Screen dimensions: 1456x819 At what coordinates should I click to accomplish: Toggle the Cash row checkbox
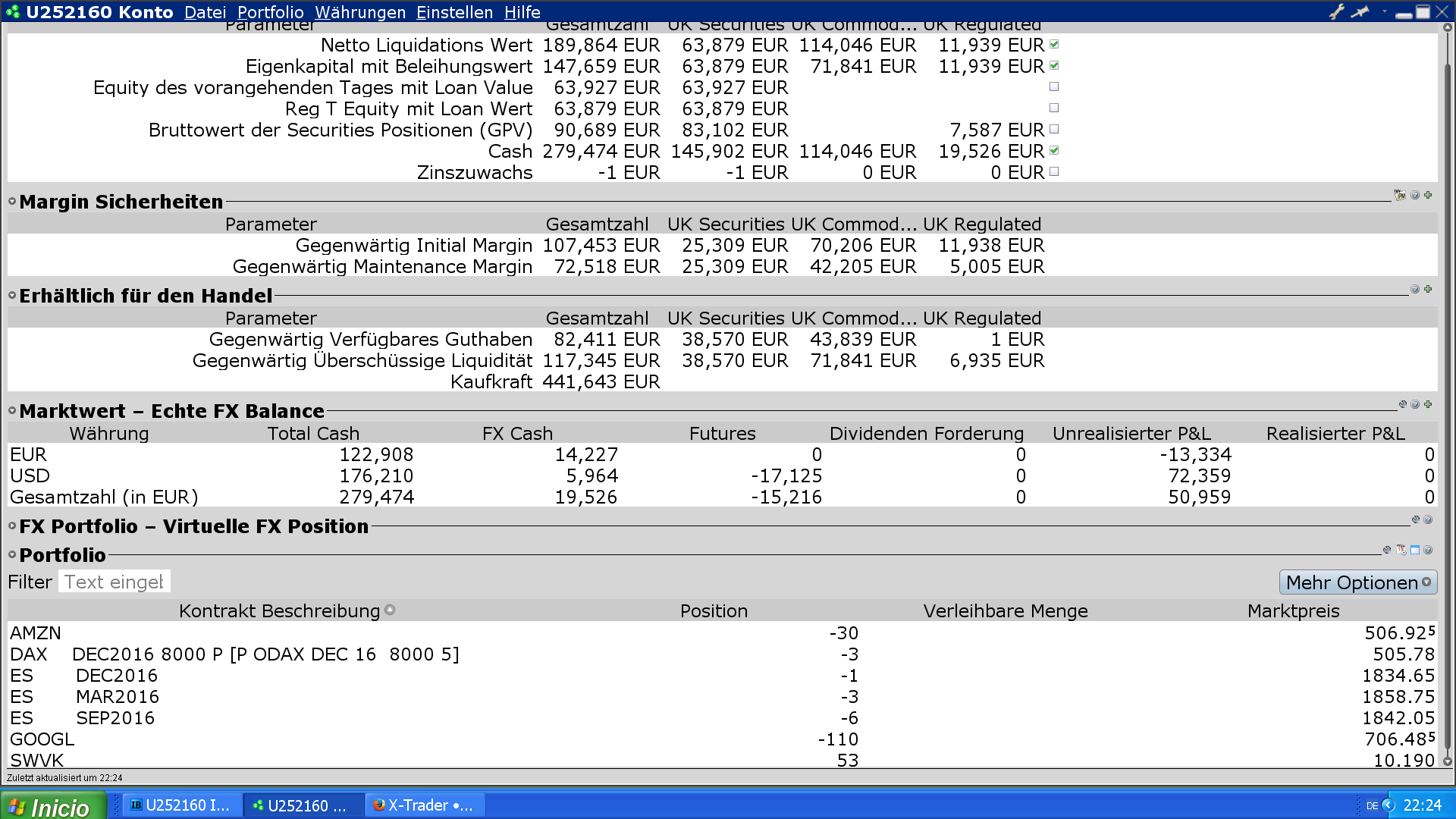[x=1054, y=151]
